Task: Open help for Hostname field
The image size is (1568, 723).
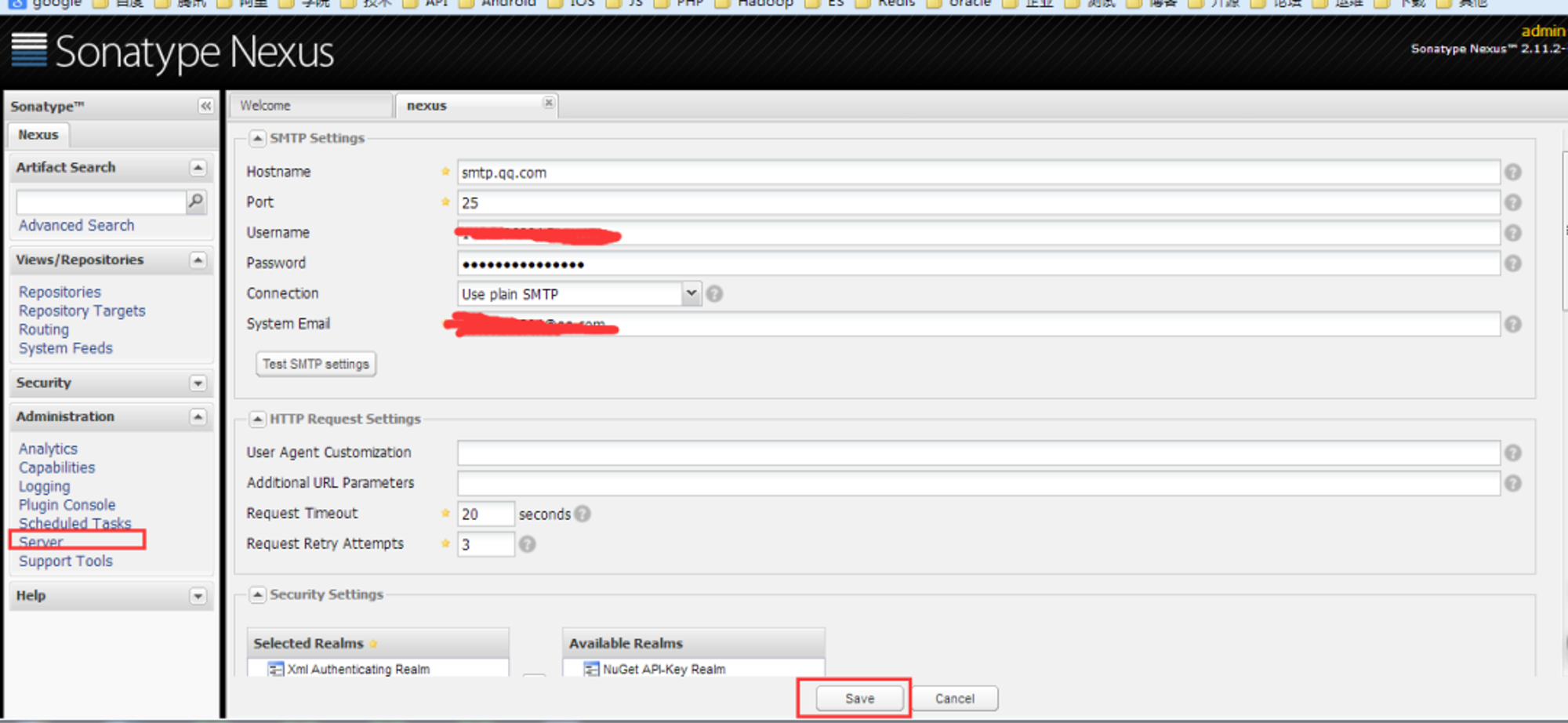Action: 1513,172
